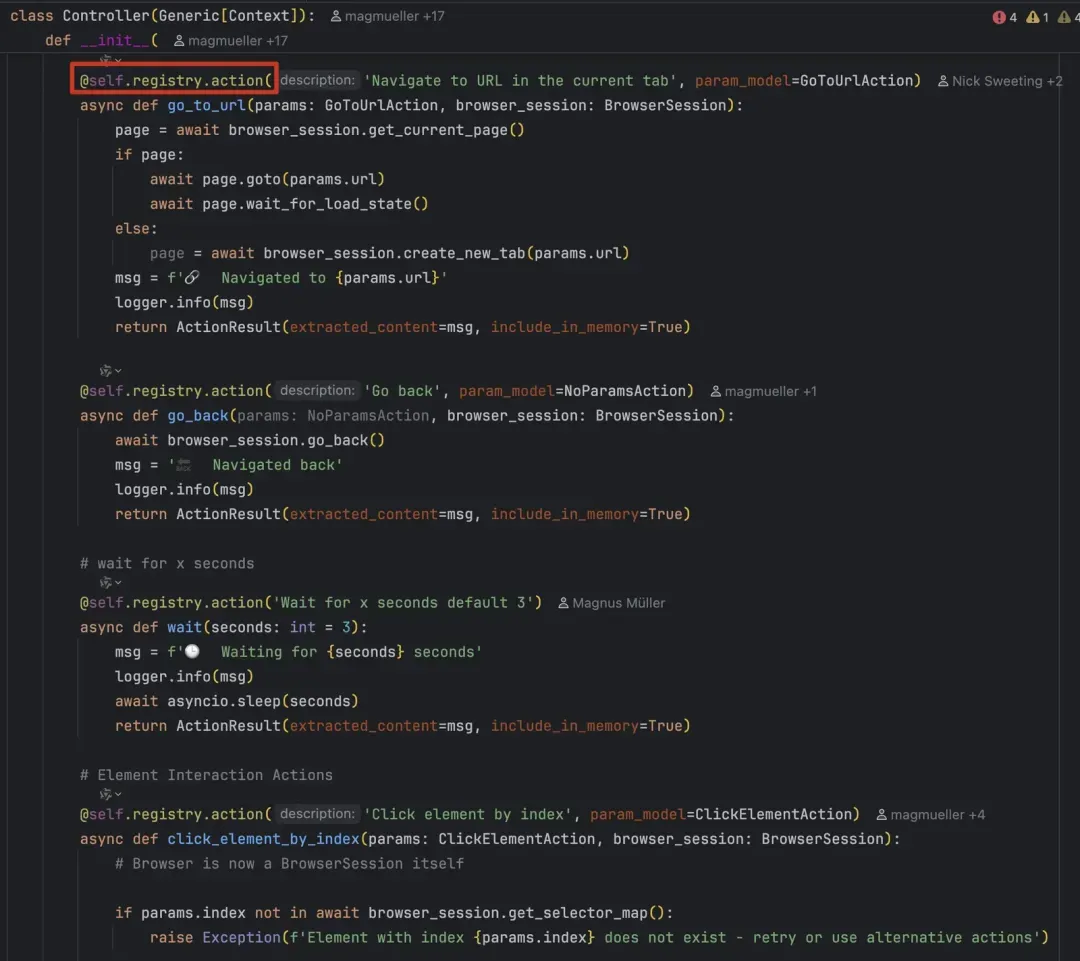Screen dimensions: 1080x961
Task: Click 'ClickElementAction' after param_model= in decorator
Action: point(773,814)
